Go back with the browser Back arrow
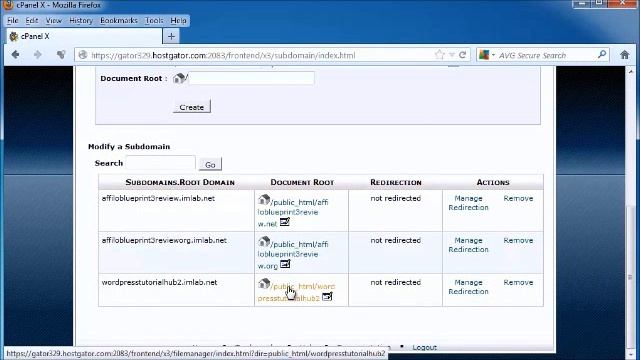The height and width of the screenshot is (360, 640). [x=16, y=55]
